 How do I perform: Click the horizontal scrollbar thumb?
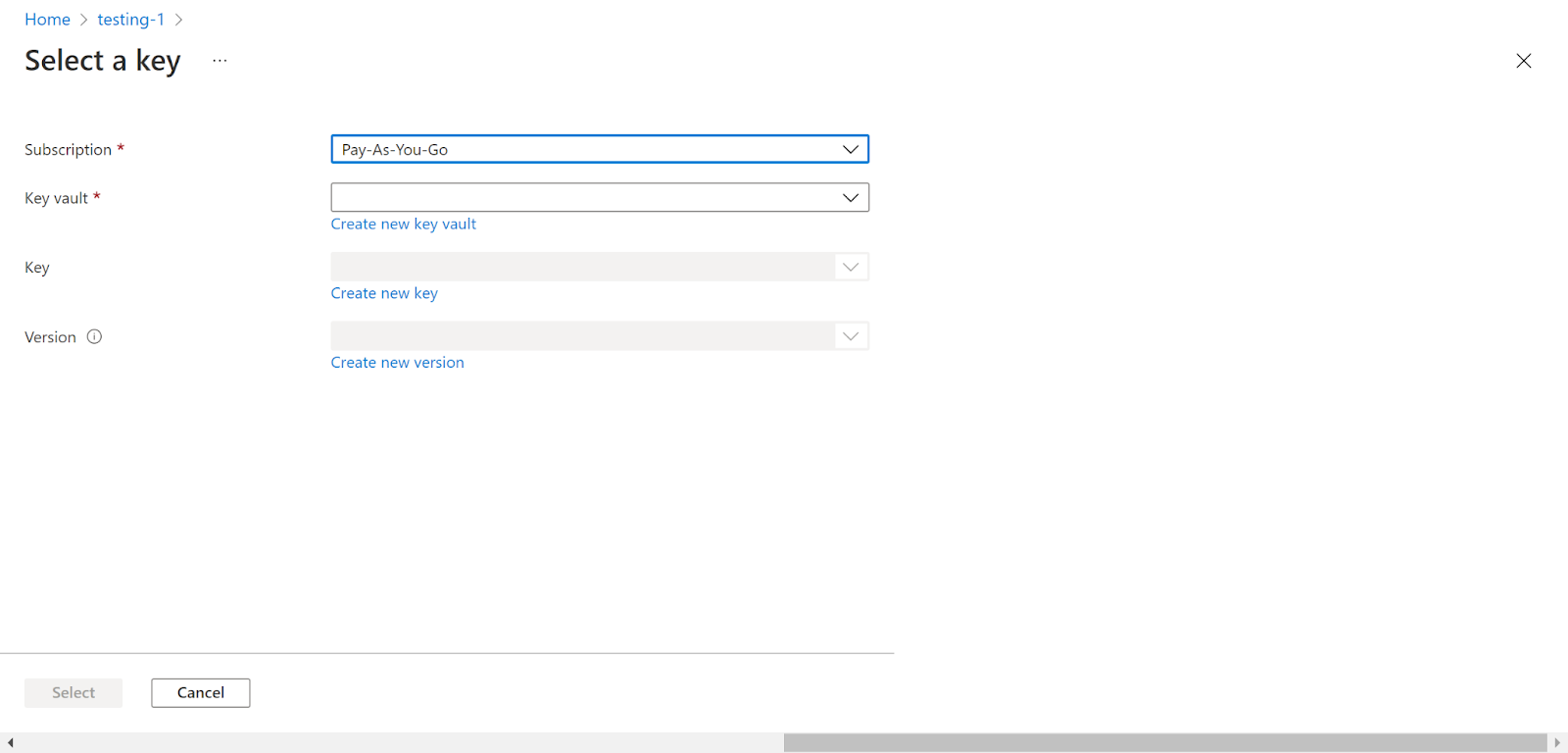(1164, 743)
